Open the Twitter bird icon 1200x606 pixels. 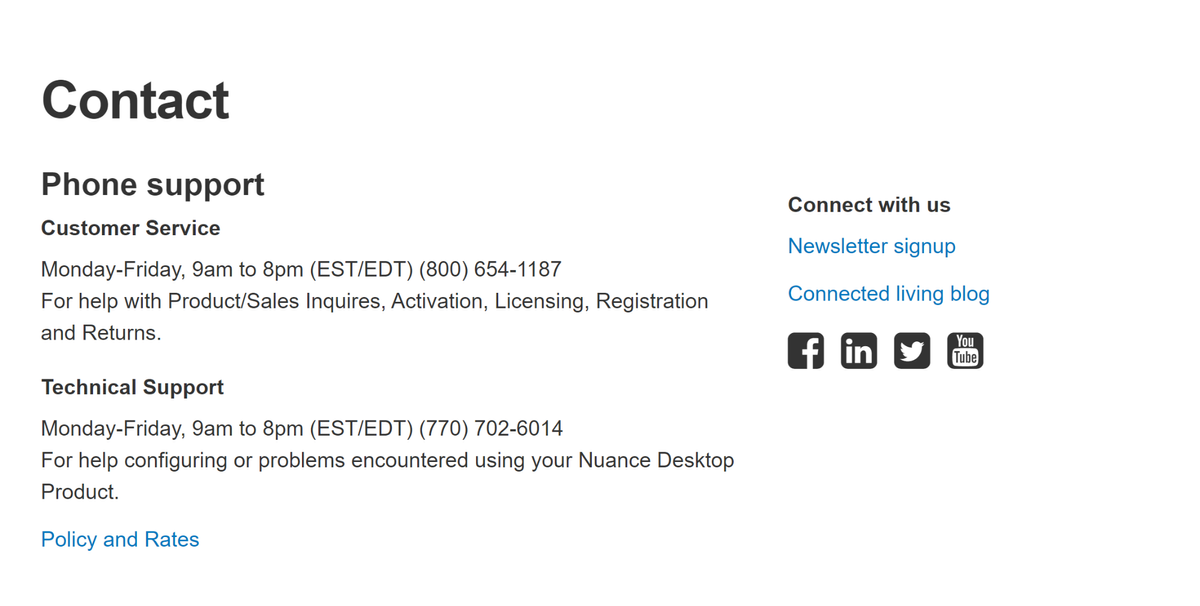[912, 351]
